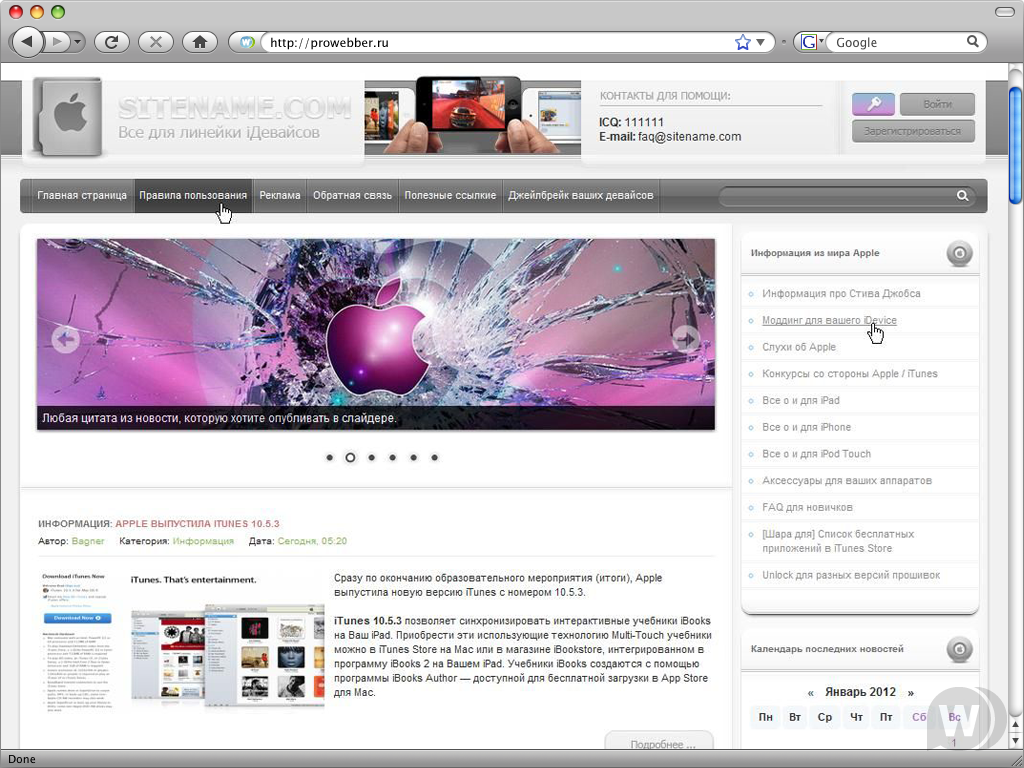Open Unlock для разных версий прошивок link

[851, 575]
